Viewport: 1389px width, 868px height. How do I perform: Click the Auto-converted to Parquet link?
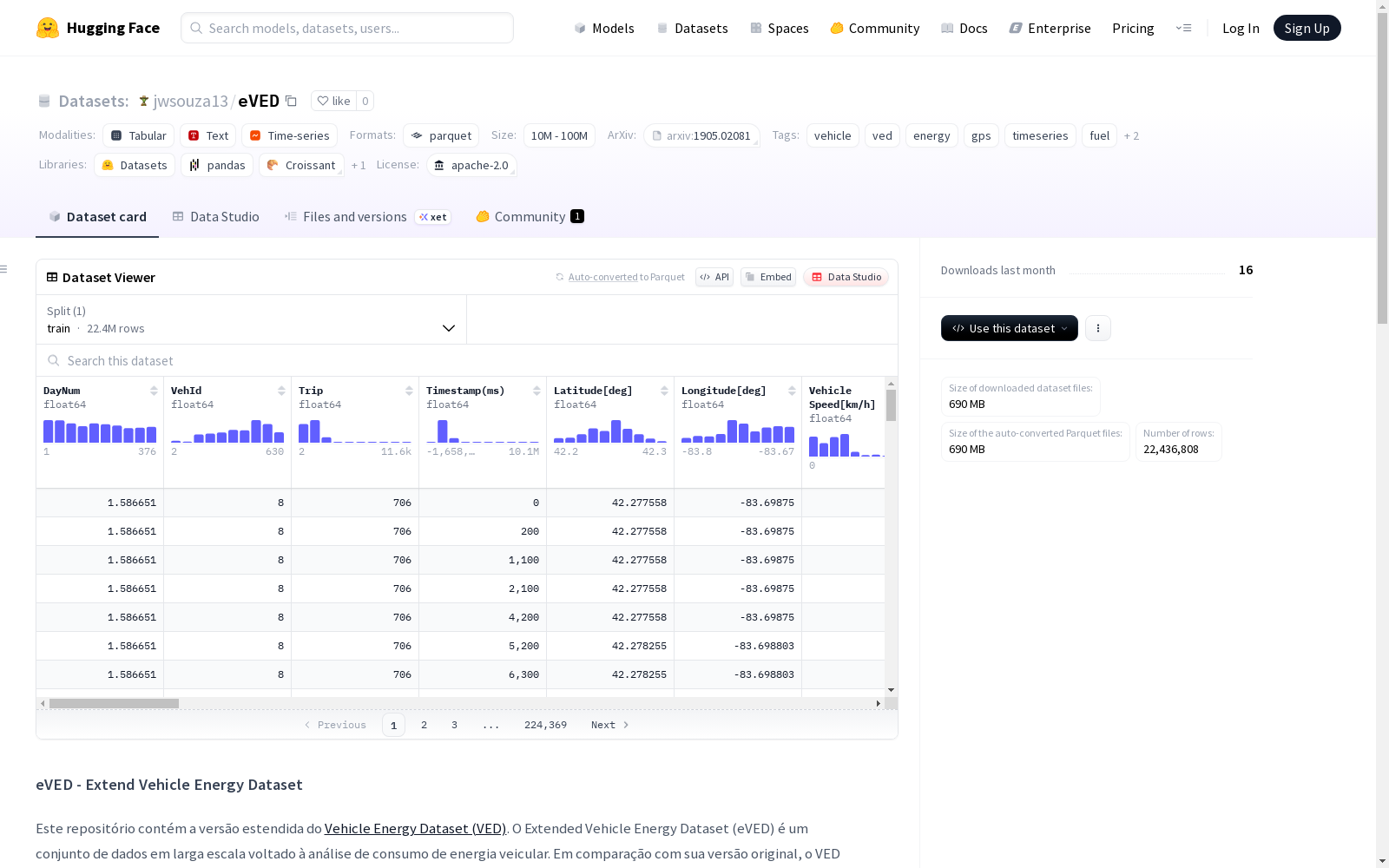coord(620,277)
